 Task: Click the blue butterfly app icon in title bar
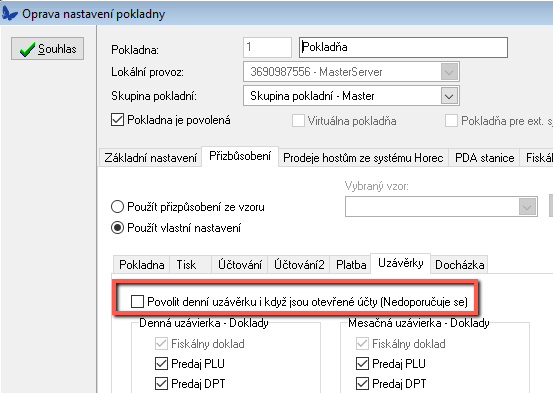10,14
